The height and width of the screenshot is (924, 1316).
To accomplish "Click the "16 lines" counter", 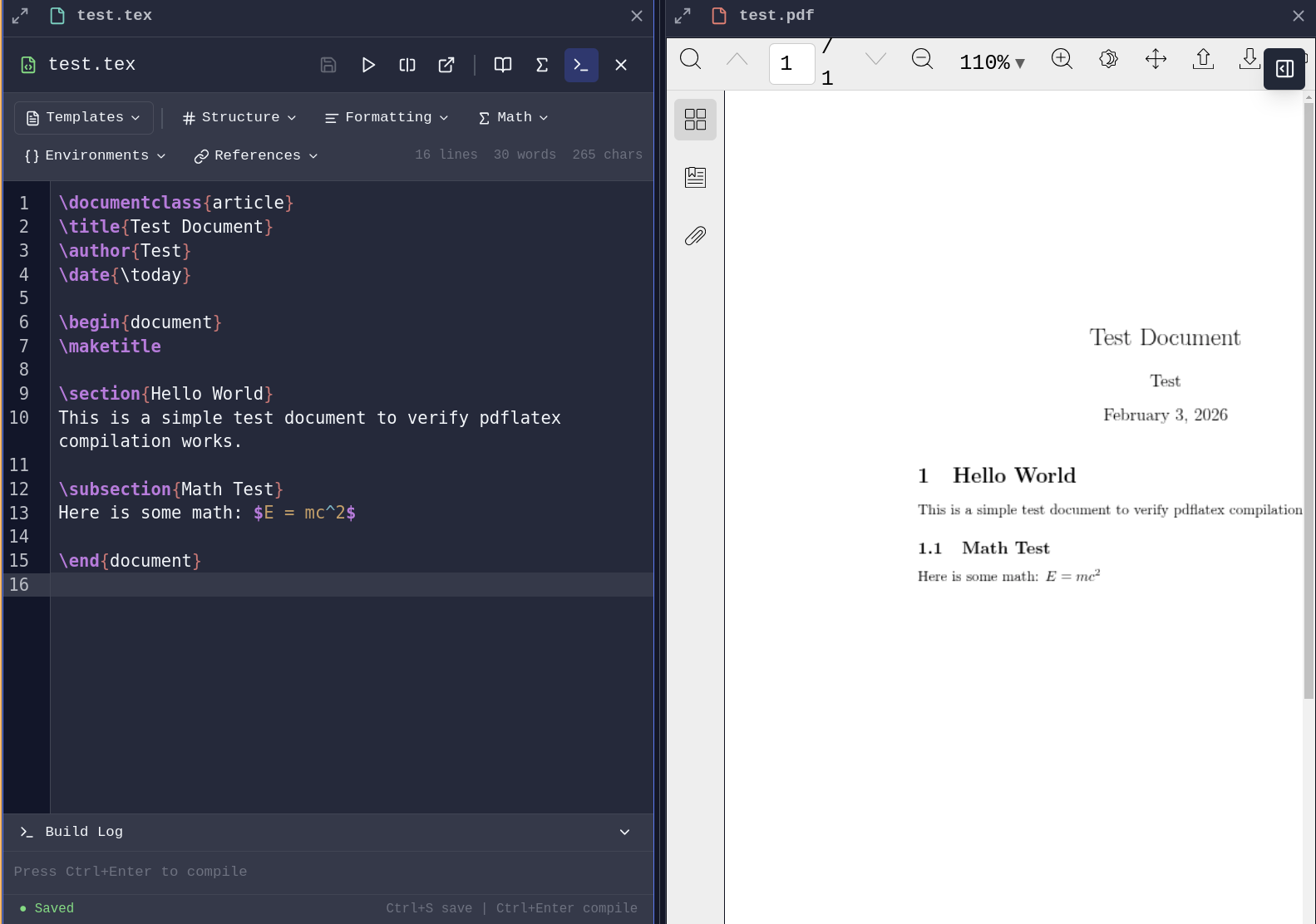I will (446, 155).
